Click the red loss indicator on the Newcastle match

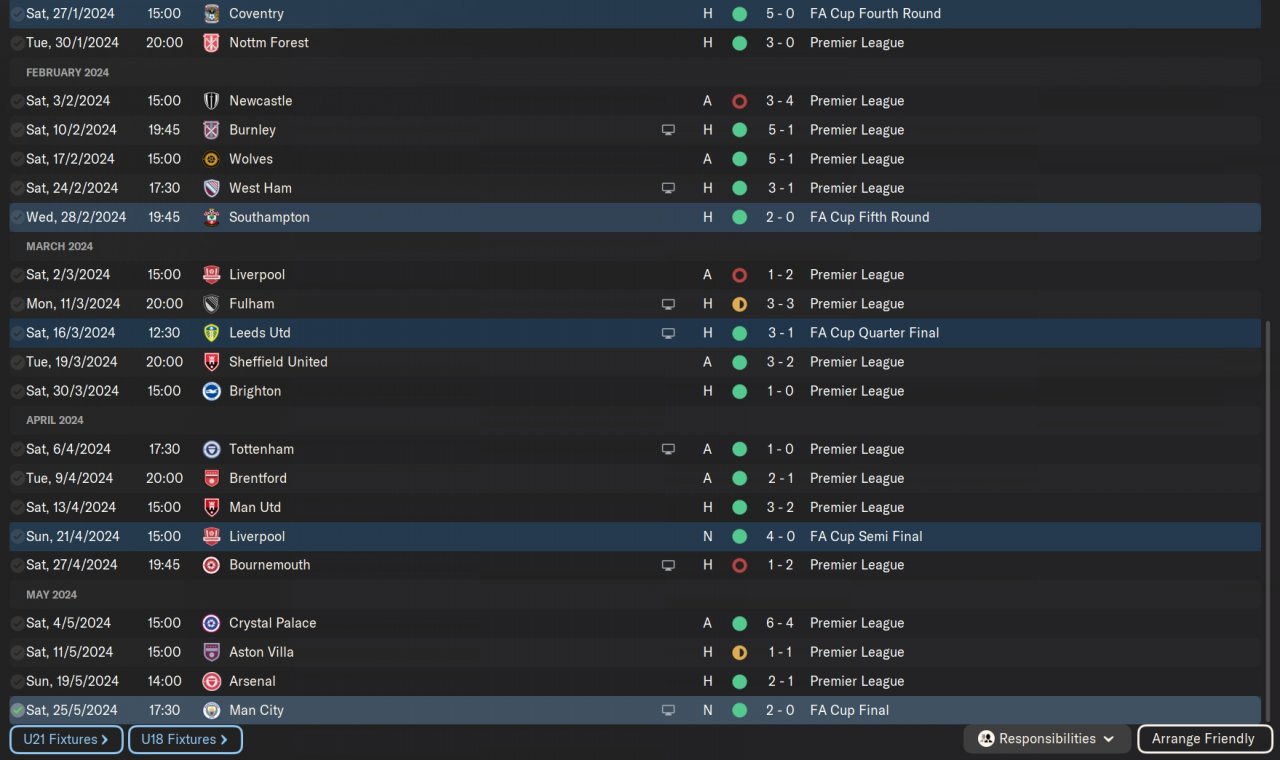coord(739,101)
